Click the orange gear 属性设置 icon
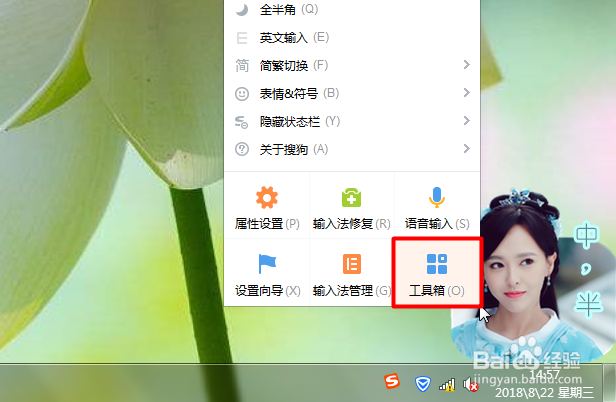Screen dimensions: 616x402 267,197
